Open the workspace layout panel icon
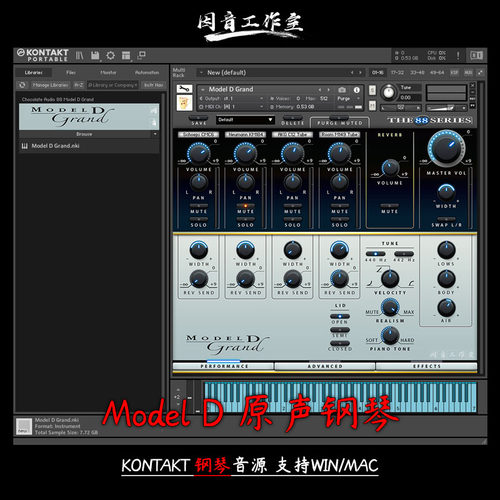500x500 pixels. 126,55
